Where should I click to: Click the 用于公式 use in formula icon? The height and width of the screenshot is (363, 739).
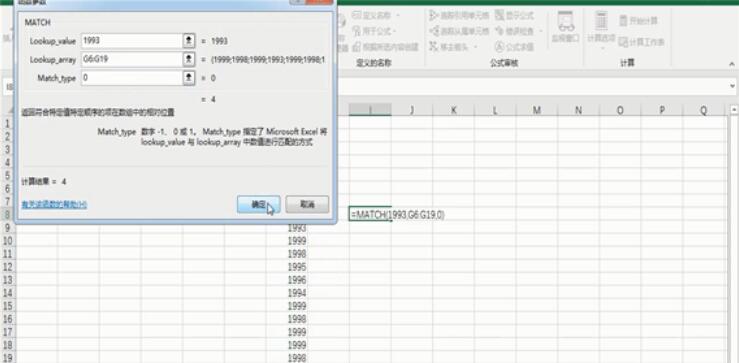point(357,31)
